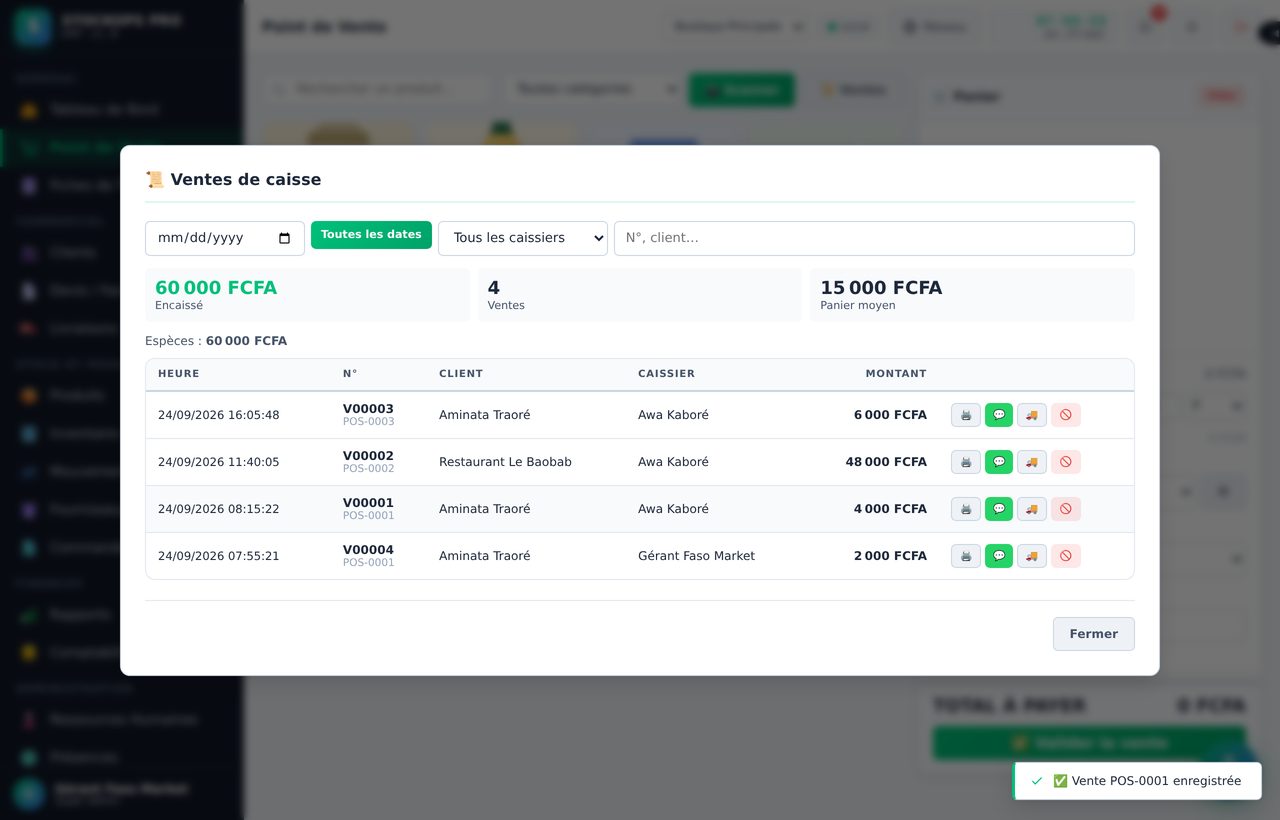Image resolution: width=1280 pixels, height=820 pixels.
Task: Focus the "N°, client…" search field
Action: (x=874, y=238)
